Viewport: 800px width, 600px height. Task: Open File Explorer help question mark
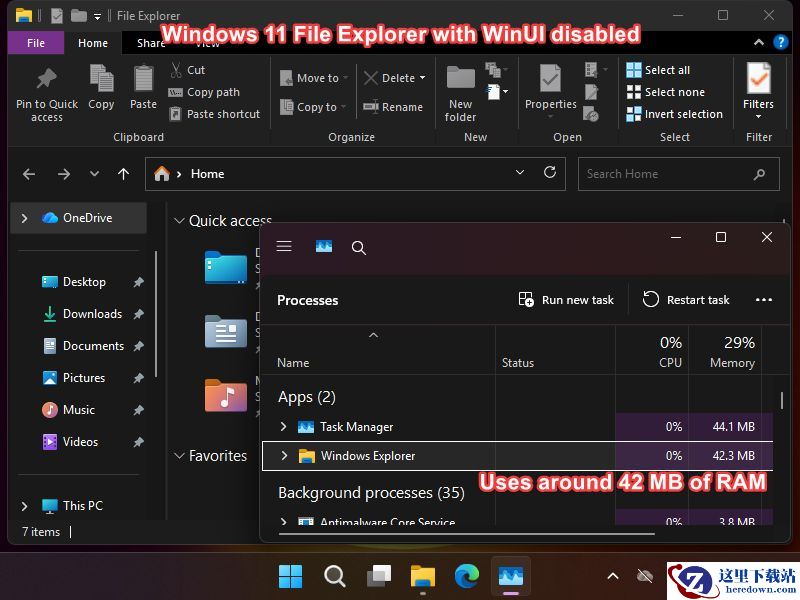(x=781, y=42)
